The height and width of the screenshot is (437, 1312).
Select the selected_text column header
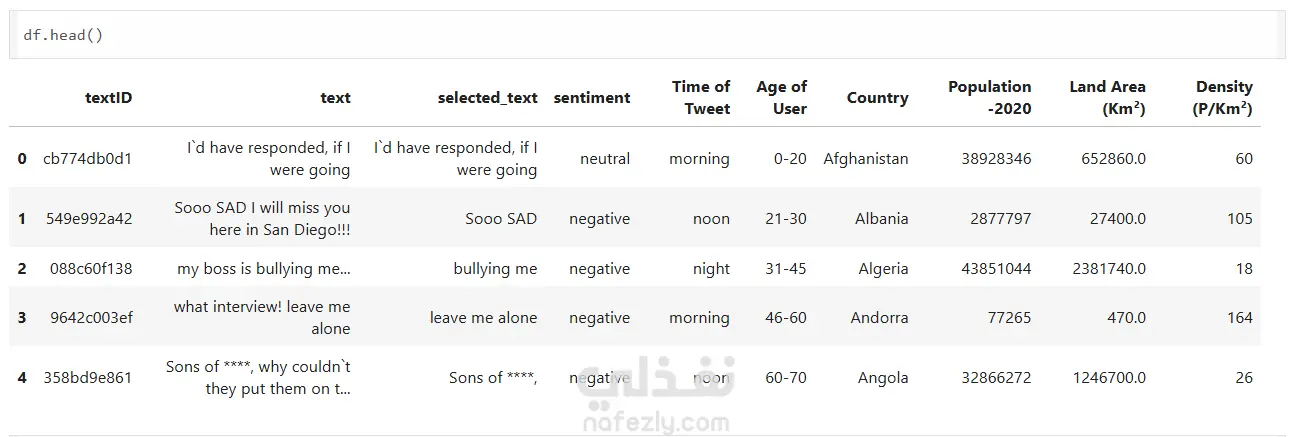point(487,98)
